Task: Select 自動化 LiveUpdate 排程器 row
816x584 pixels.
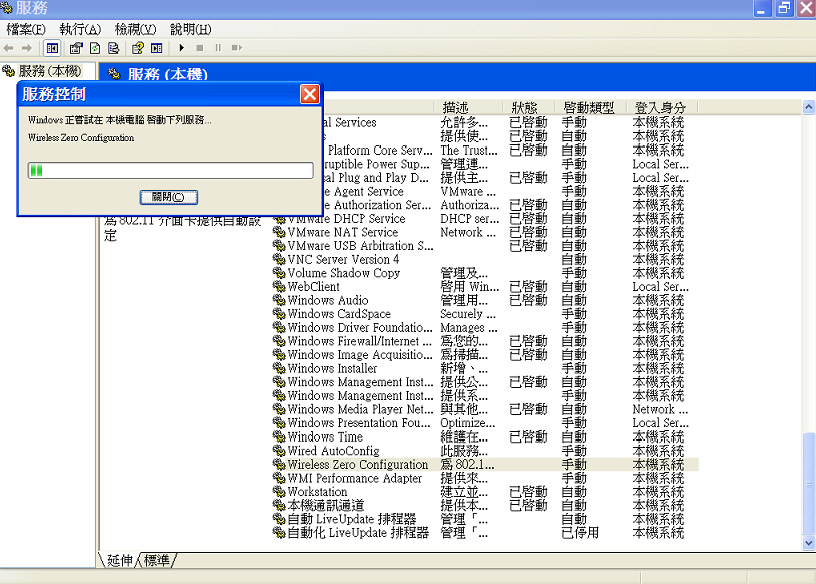Action: pyautogui.click(x=485, y=532)
